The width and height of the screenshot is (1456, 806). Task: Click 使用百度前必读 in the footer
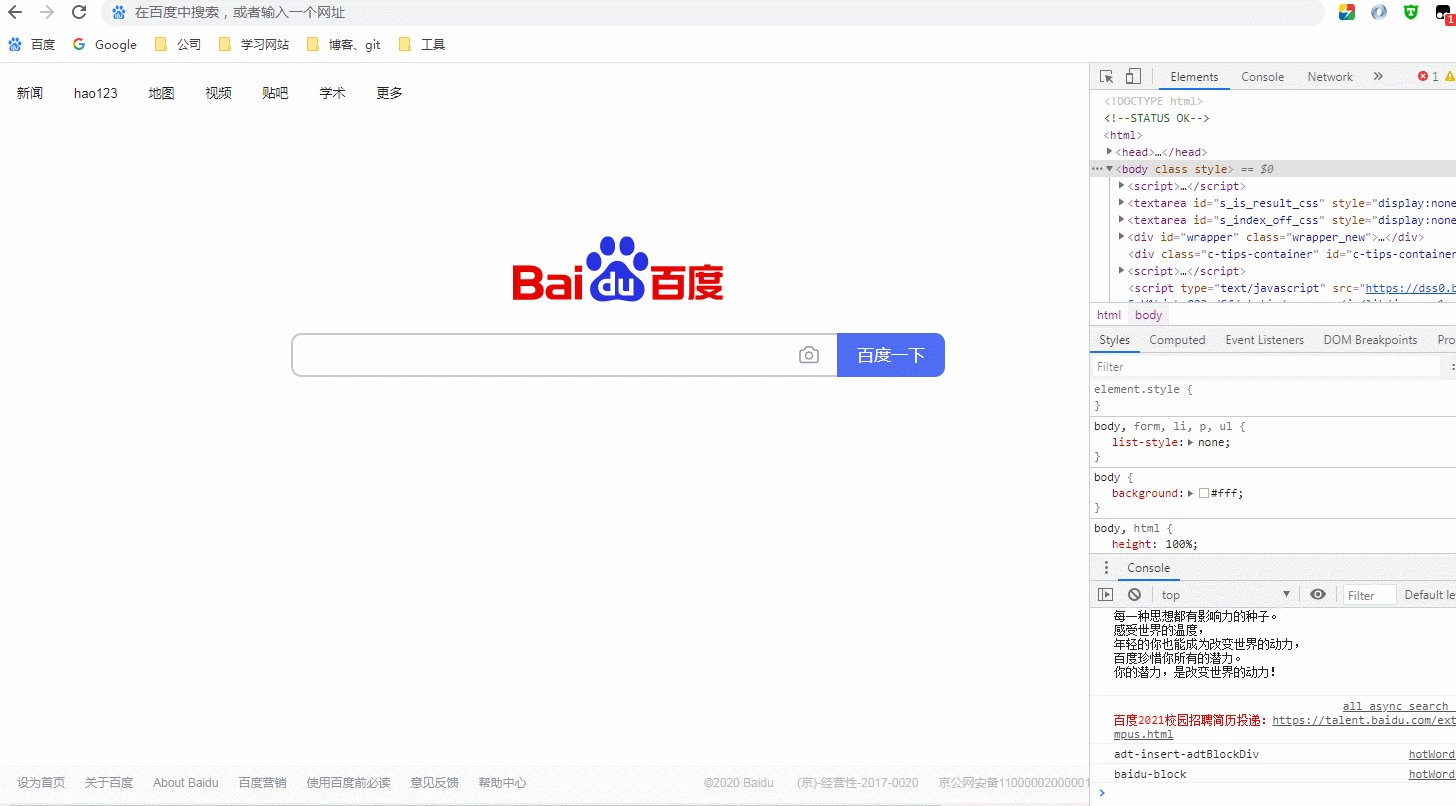coord(348,783)
